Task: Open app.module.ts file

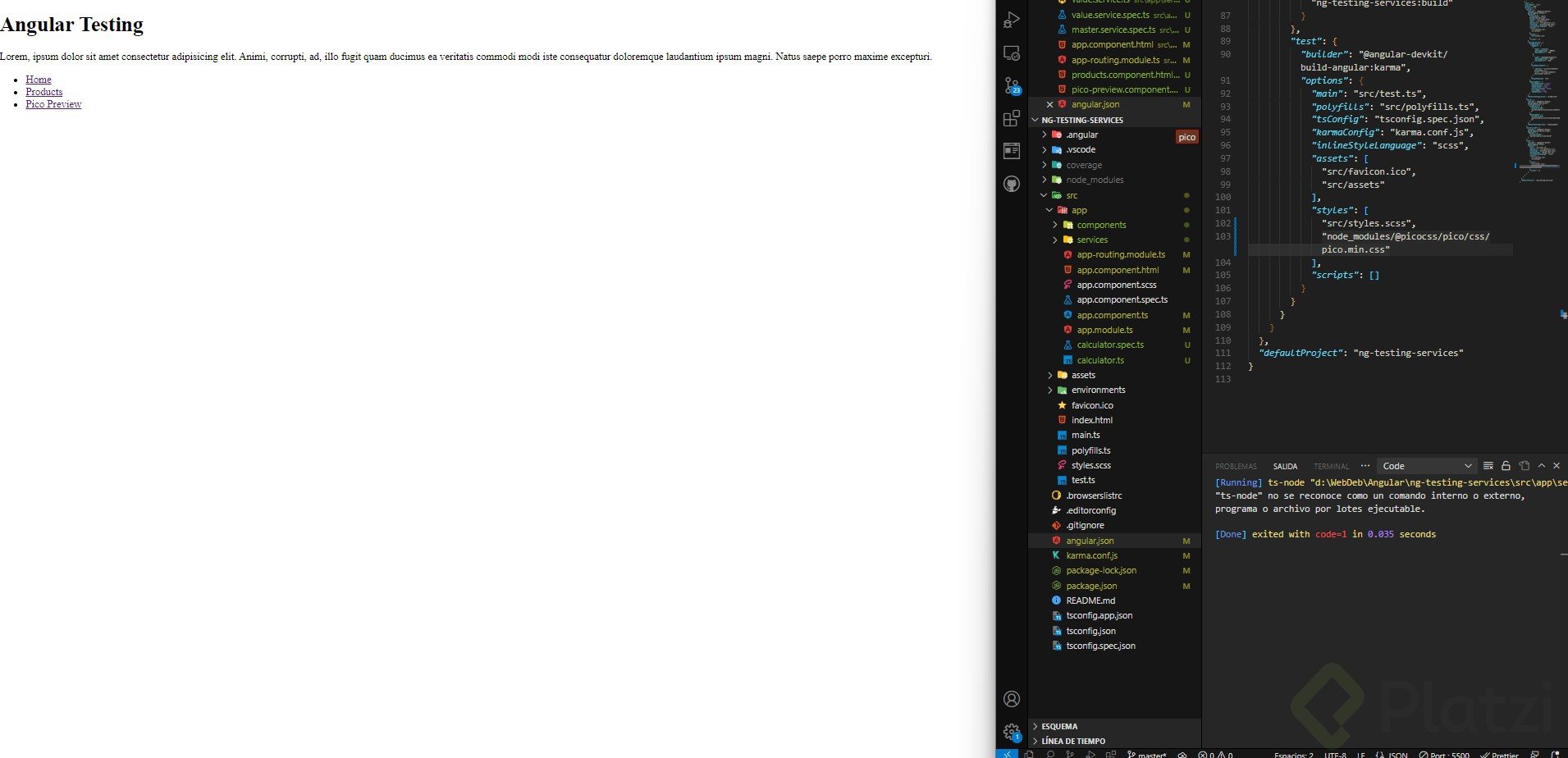Action: (1115, 330)
